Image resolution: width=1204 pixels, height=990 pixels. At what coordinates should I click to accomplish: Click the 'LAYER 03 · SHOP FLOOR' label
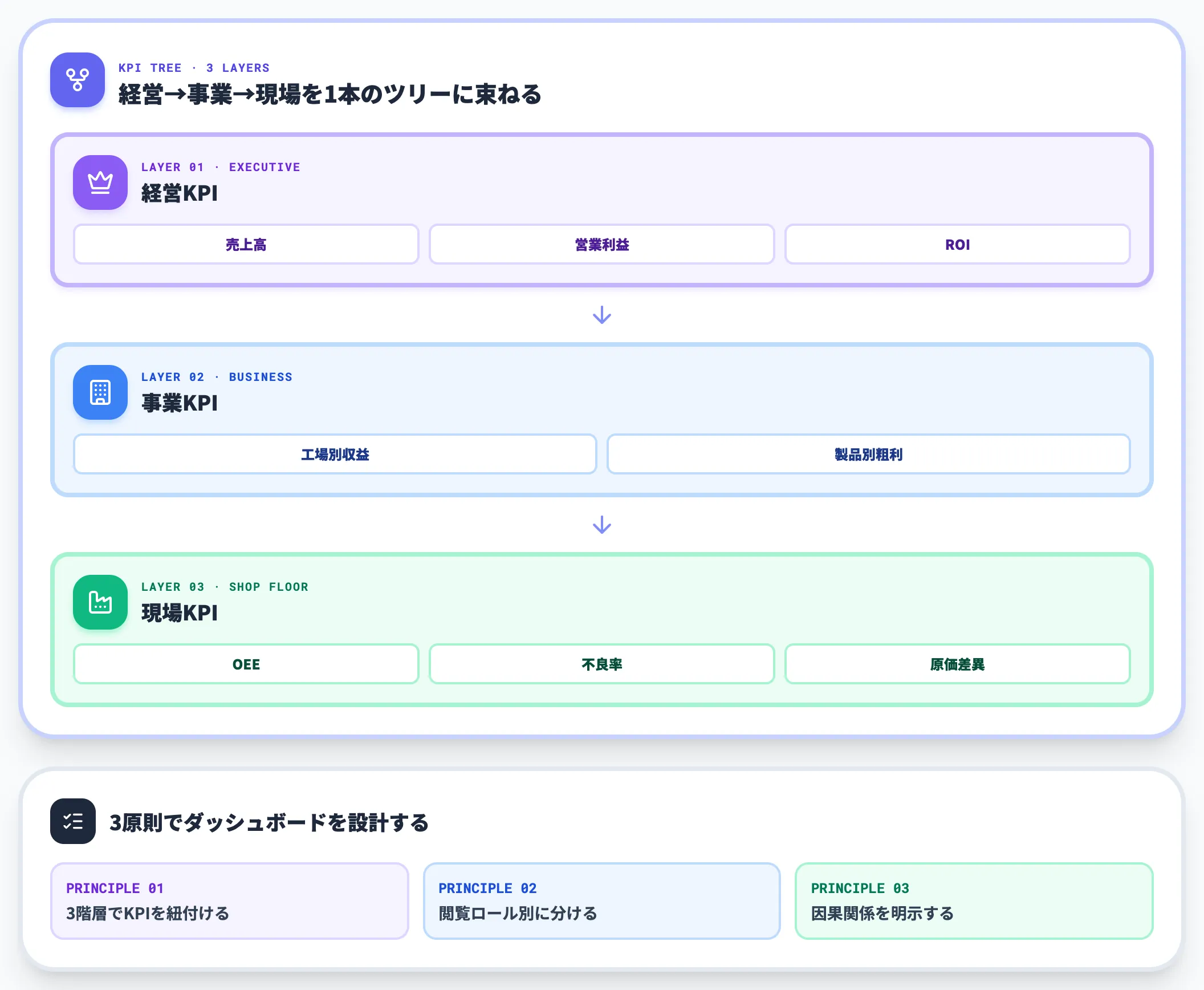coord(225,587)
